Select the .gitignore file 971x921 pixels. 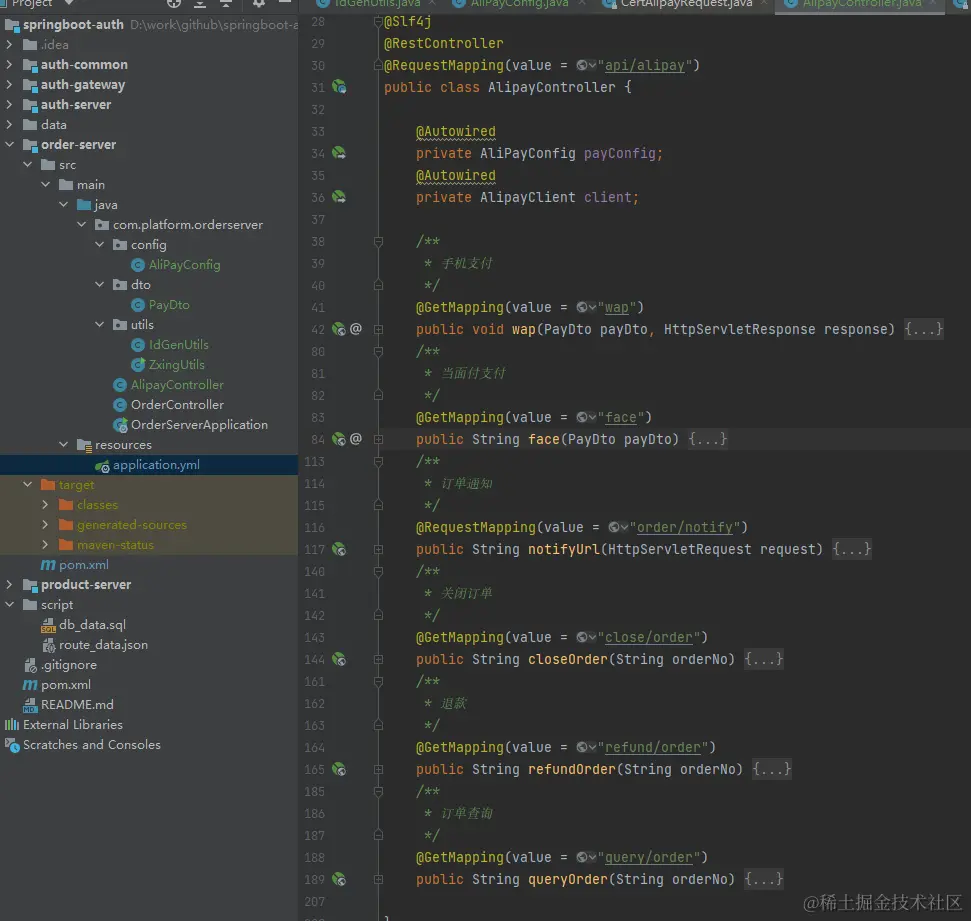click(x=69, y=665)
